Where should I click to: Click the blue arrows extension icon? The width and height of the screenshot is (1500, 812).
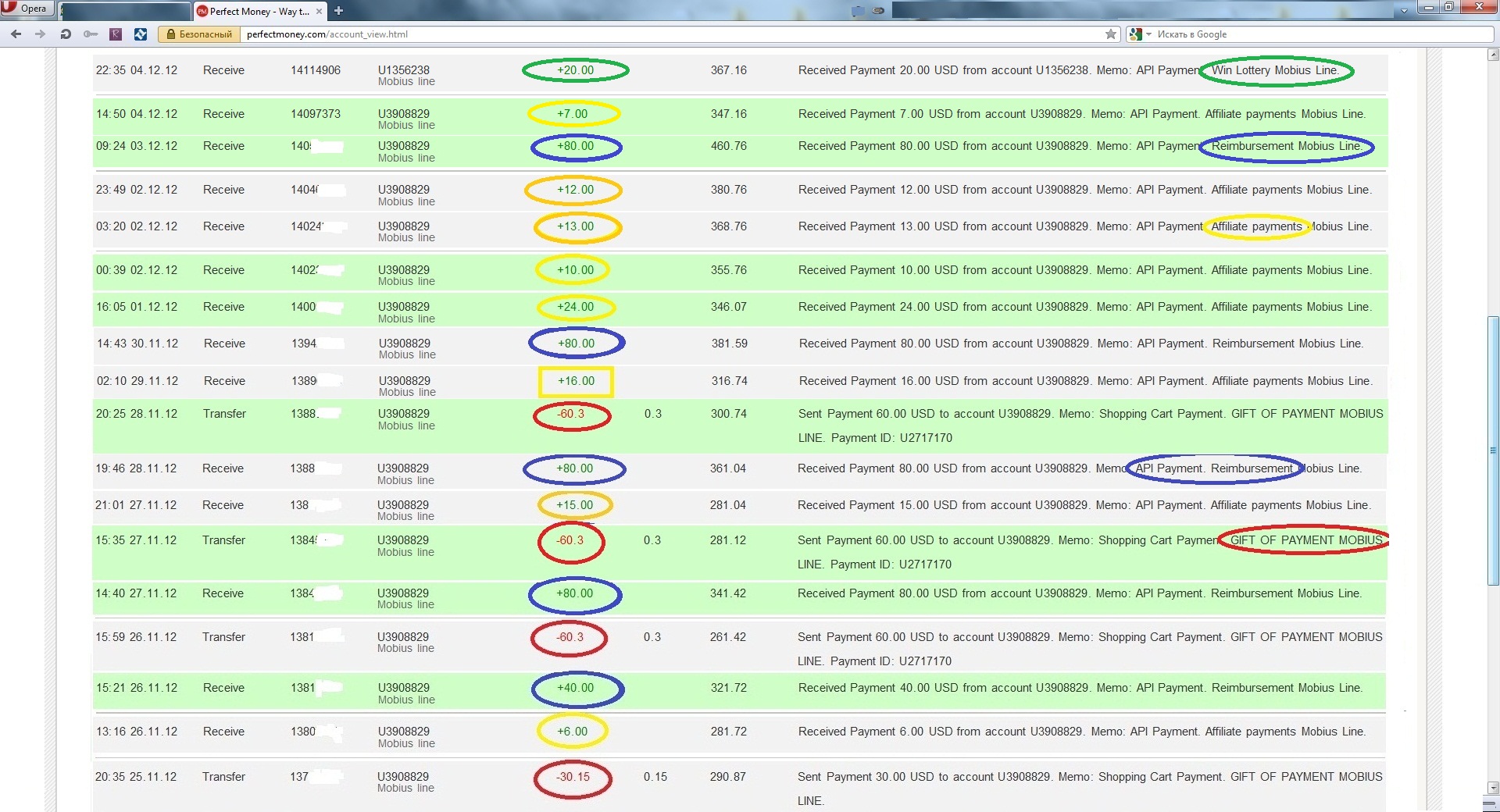141,34
